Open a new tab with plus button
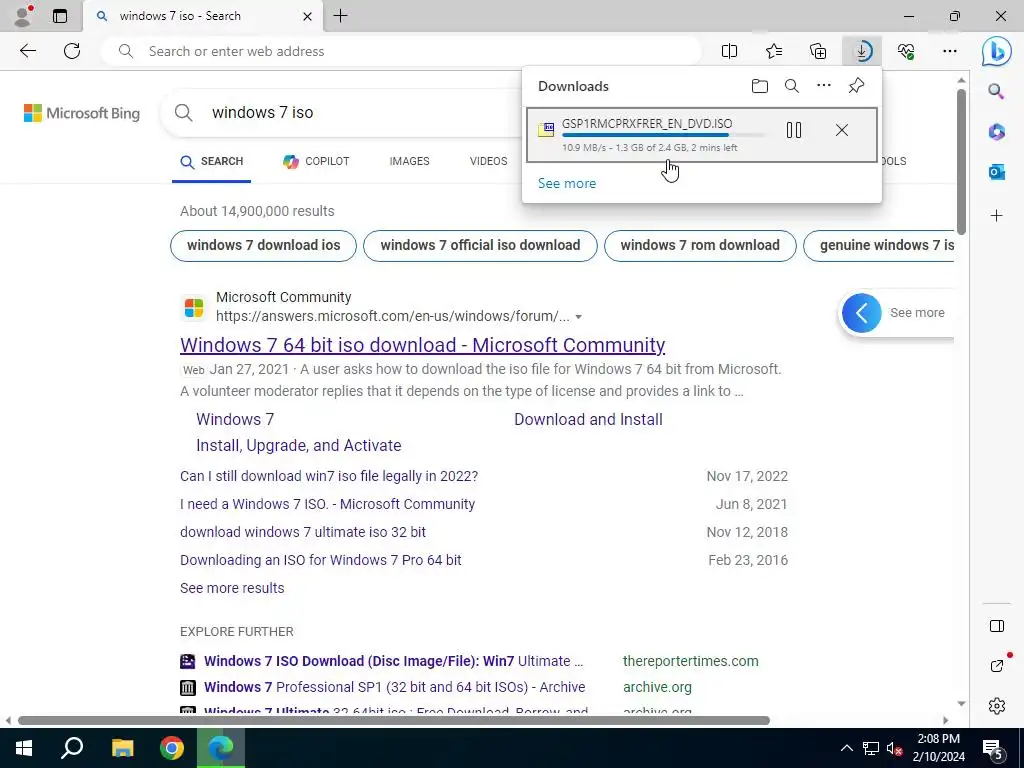This screenshot has height=768, width=1024. click(x=340, y=16)
